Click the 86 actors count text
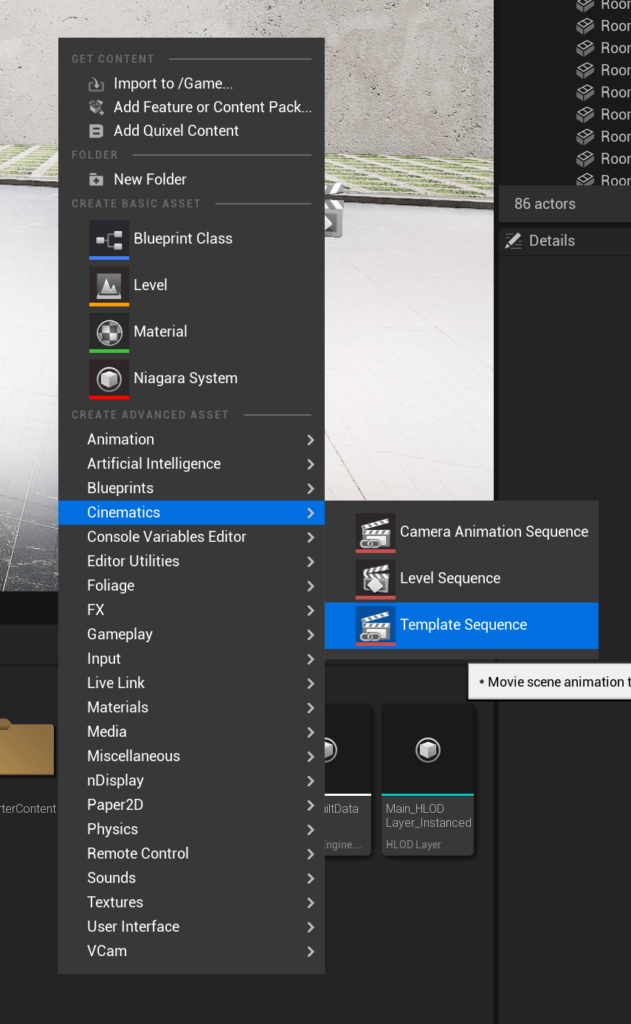The width and height of the screenshot is (631, 1024). (545, 204)
